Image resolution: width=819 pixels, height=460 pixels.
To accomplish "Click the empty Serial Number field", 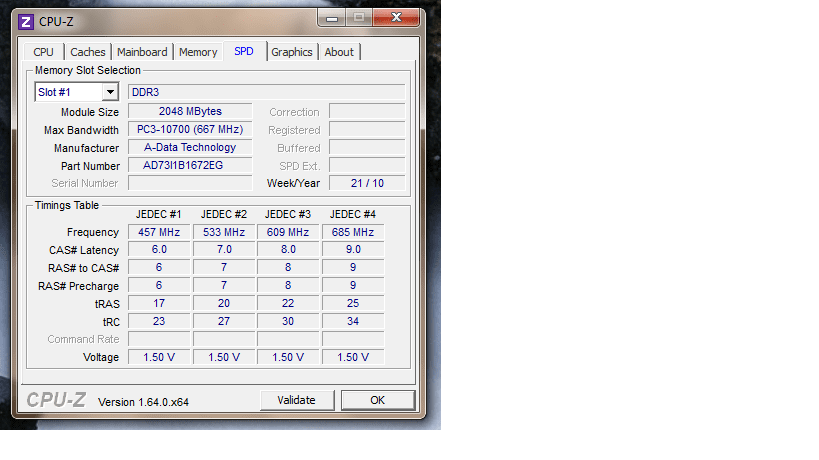I will click(x=190, y=183).
